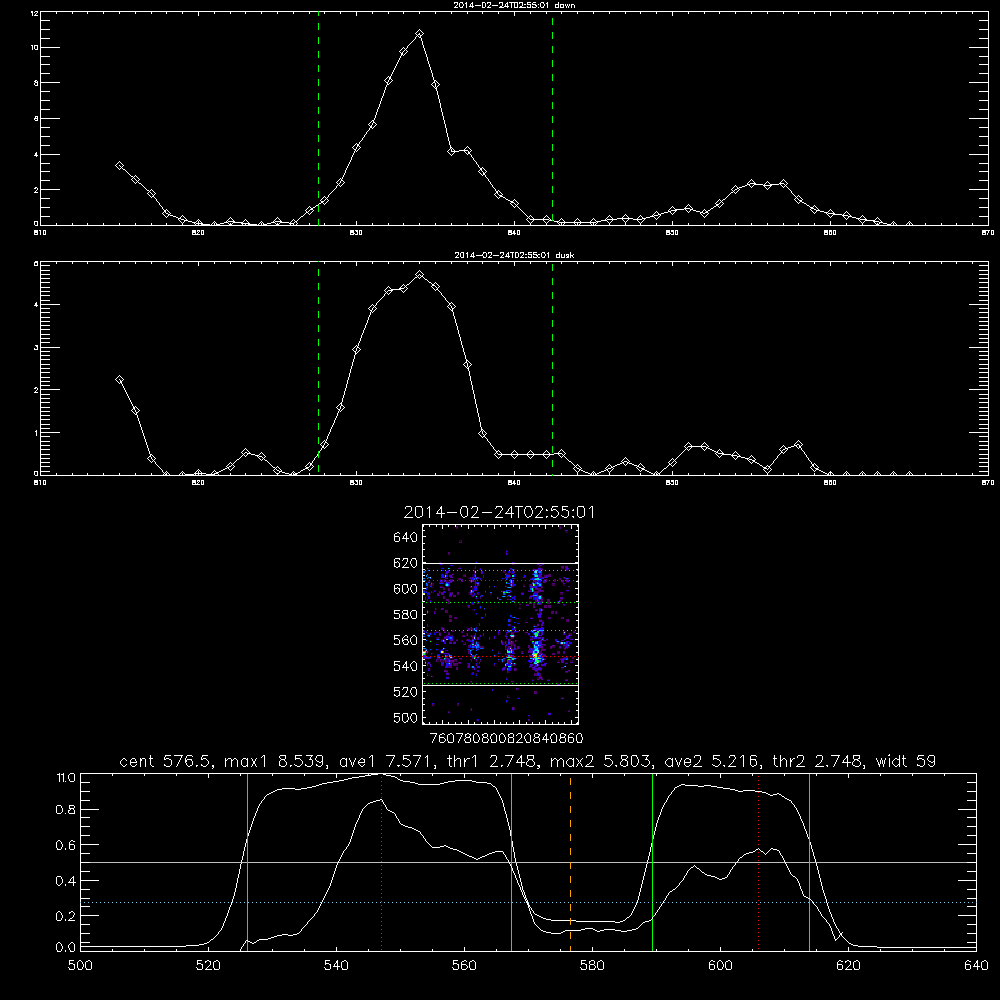Click the highest diamond data point in dawn plot
Image resolution: width=1000 pixels, height=1000 pixels.
pos(419,33)
